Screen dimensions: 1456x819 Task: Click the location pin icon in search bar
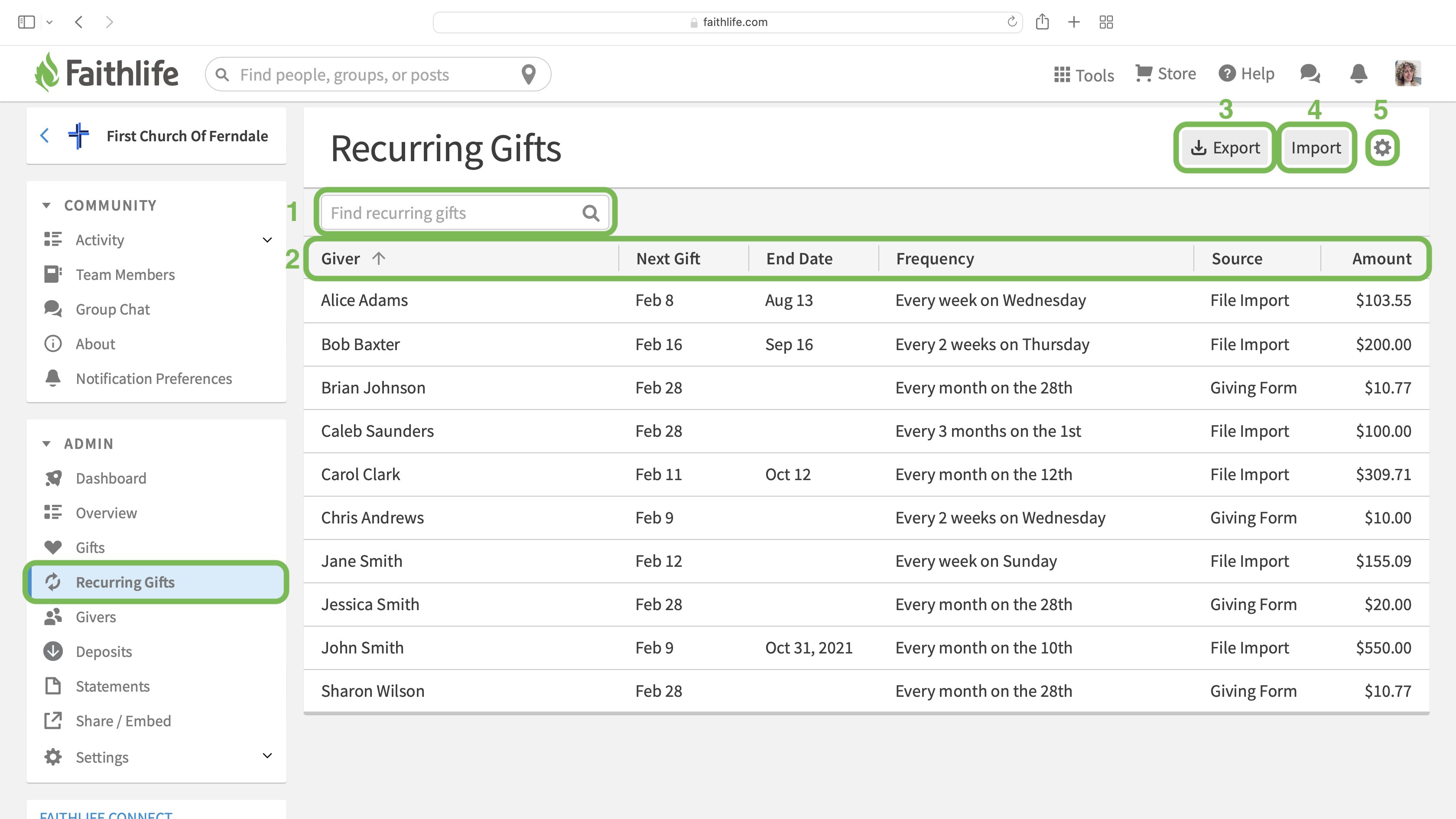click(x=529, y=74)
